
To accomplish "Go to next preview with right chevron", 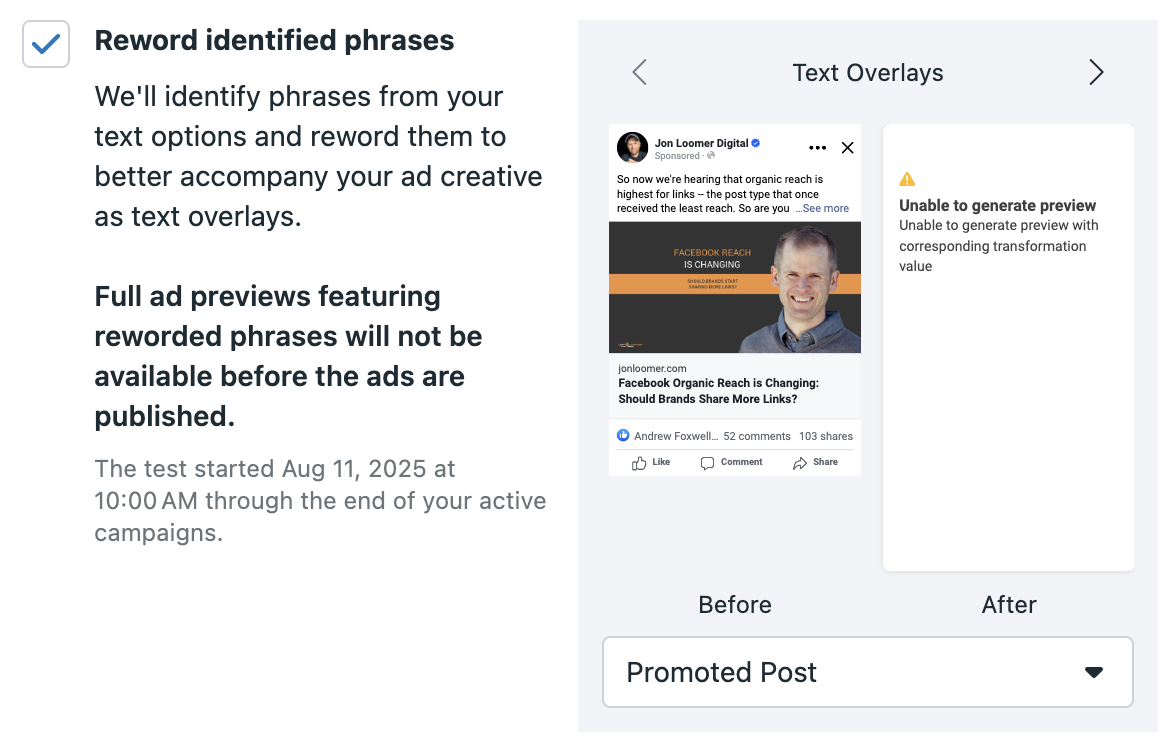I will point(1096,73).
